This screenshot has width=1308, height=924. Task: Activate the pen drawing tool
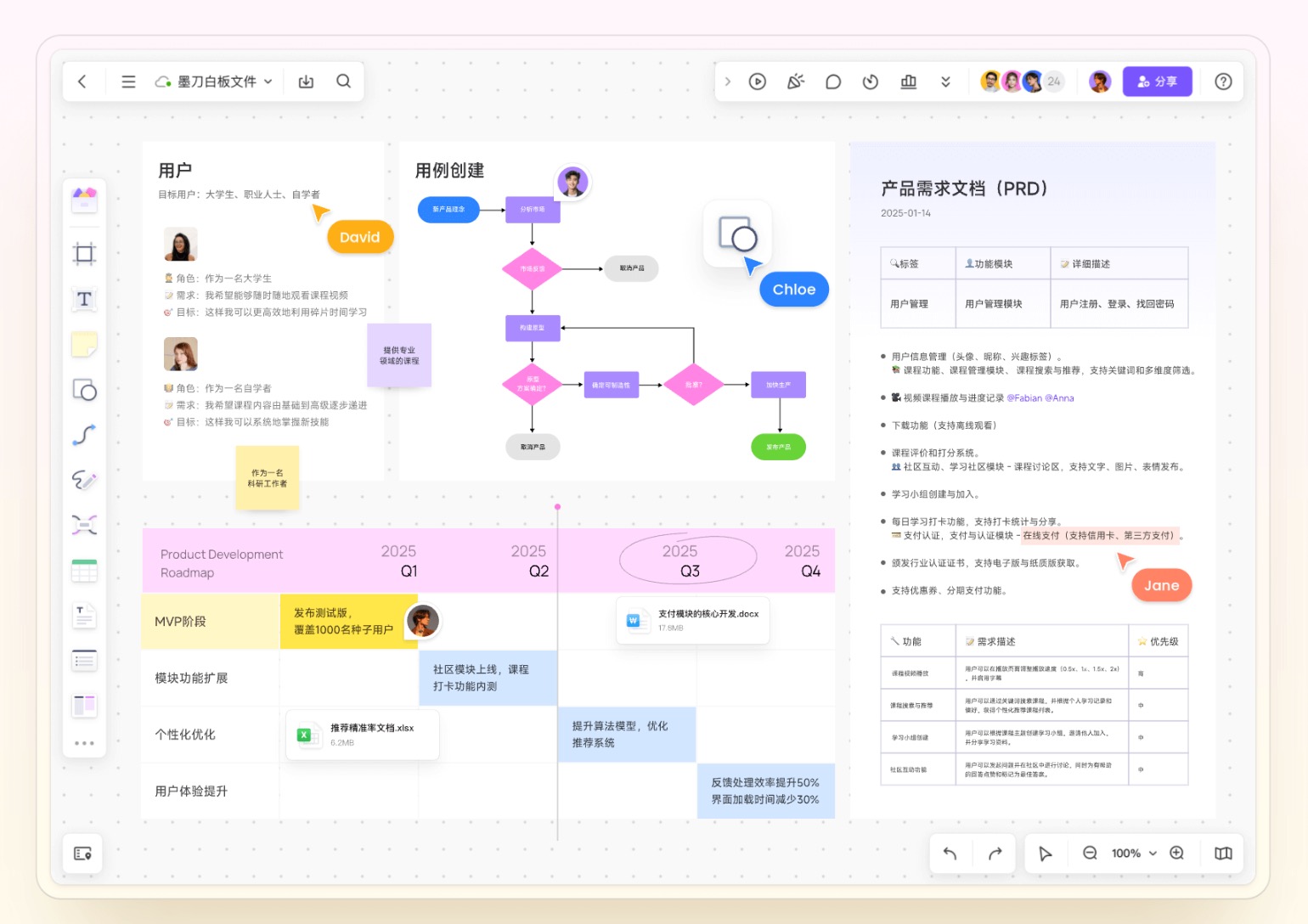(84, 480)
